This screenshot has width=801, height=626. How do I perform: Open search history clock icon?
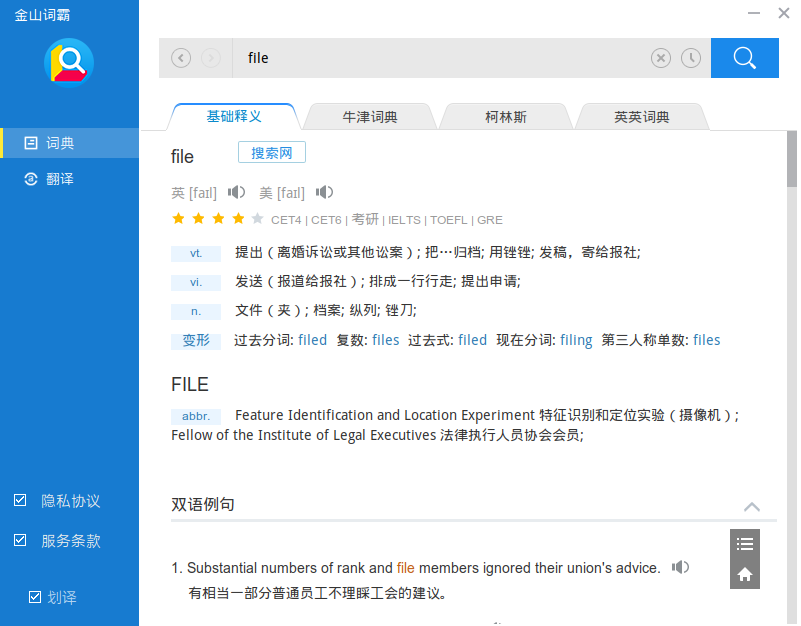tap(691, 58)
